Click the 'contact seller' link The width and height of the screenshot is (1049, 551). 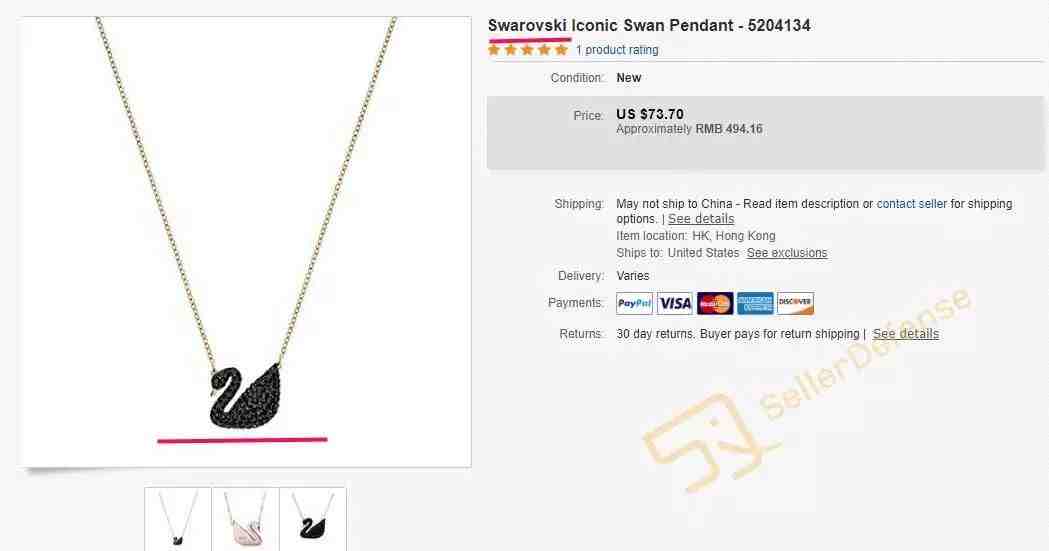click(x=911, y=203)
